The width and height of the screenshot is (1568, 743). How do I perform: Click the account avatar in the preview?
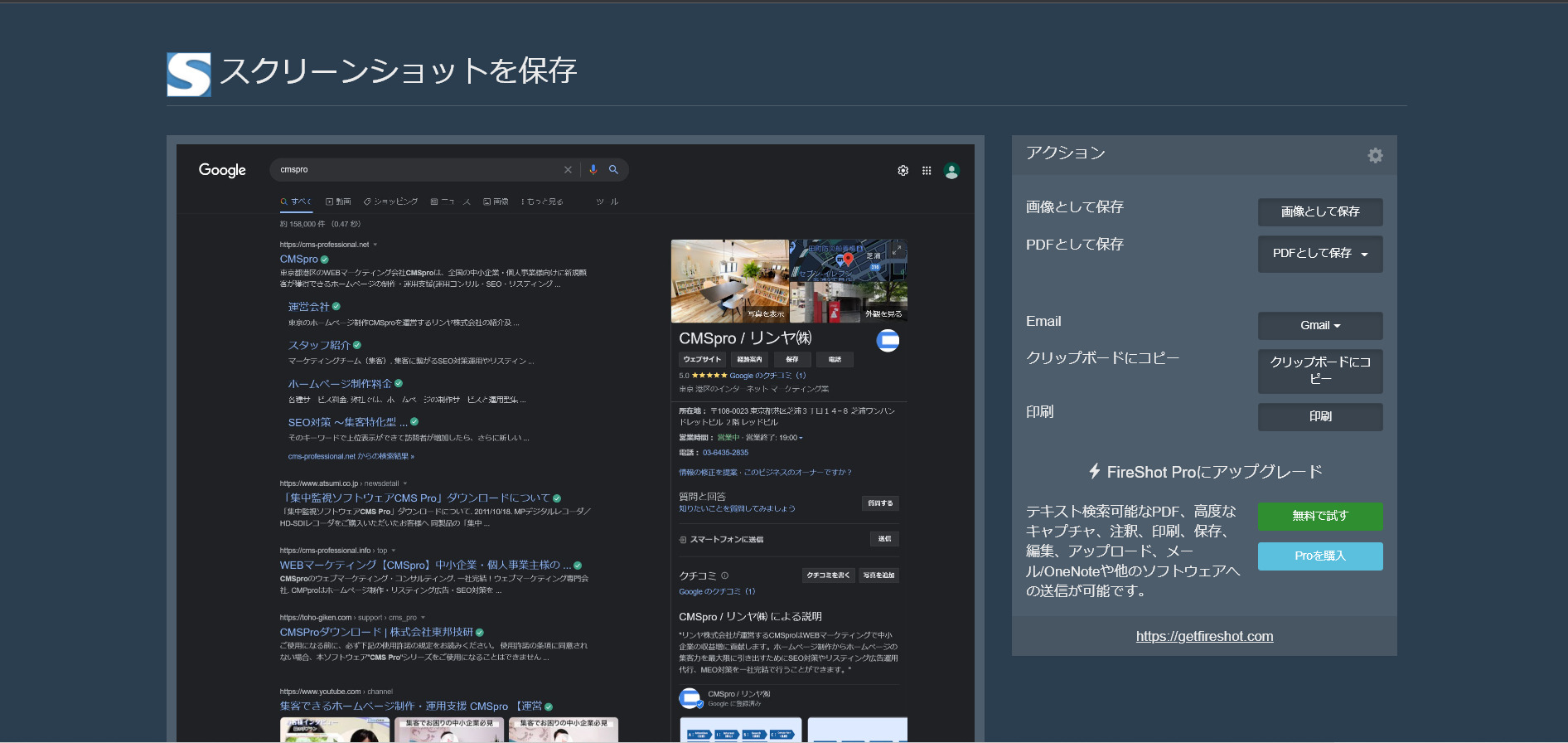tap(951, 171)
